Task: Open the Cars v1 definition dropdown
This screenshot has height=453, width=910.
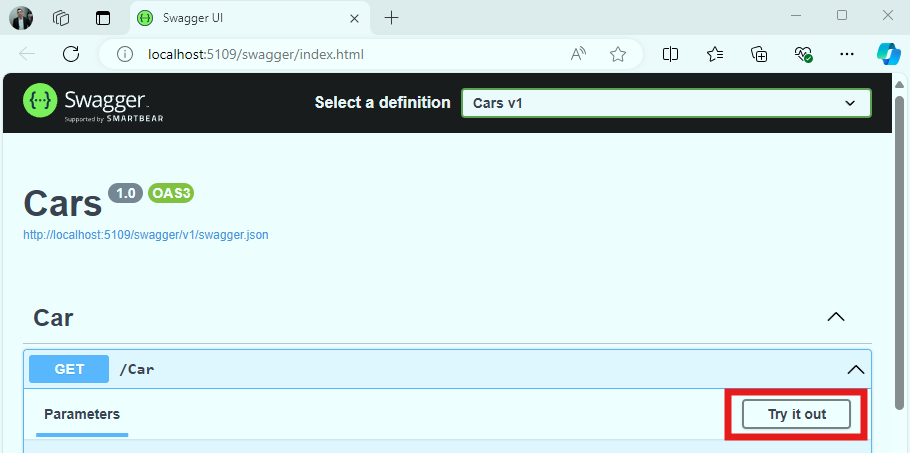Action: click(x=666, y=103)
